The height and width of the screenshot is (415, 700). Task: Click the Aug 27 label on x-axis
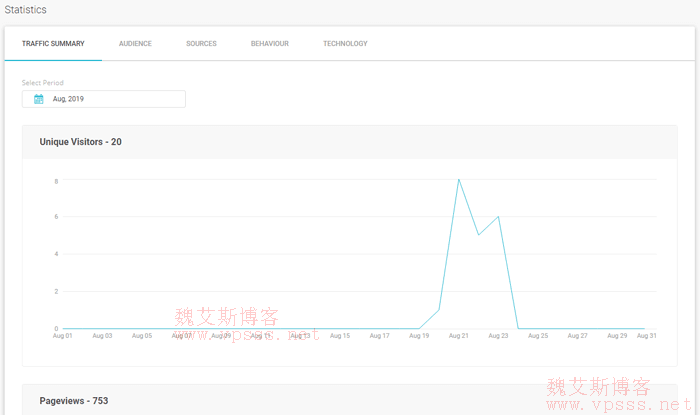pyautogui.click(x=578, y=336)
